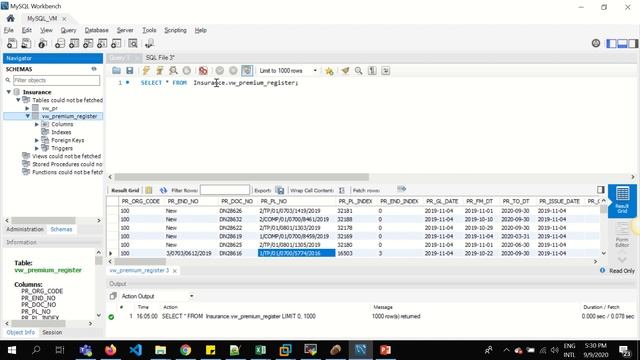Open Windows Start menu
Image resolution: width=640 pixels, height=360 pixels.
[11, 350]
